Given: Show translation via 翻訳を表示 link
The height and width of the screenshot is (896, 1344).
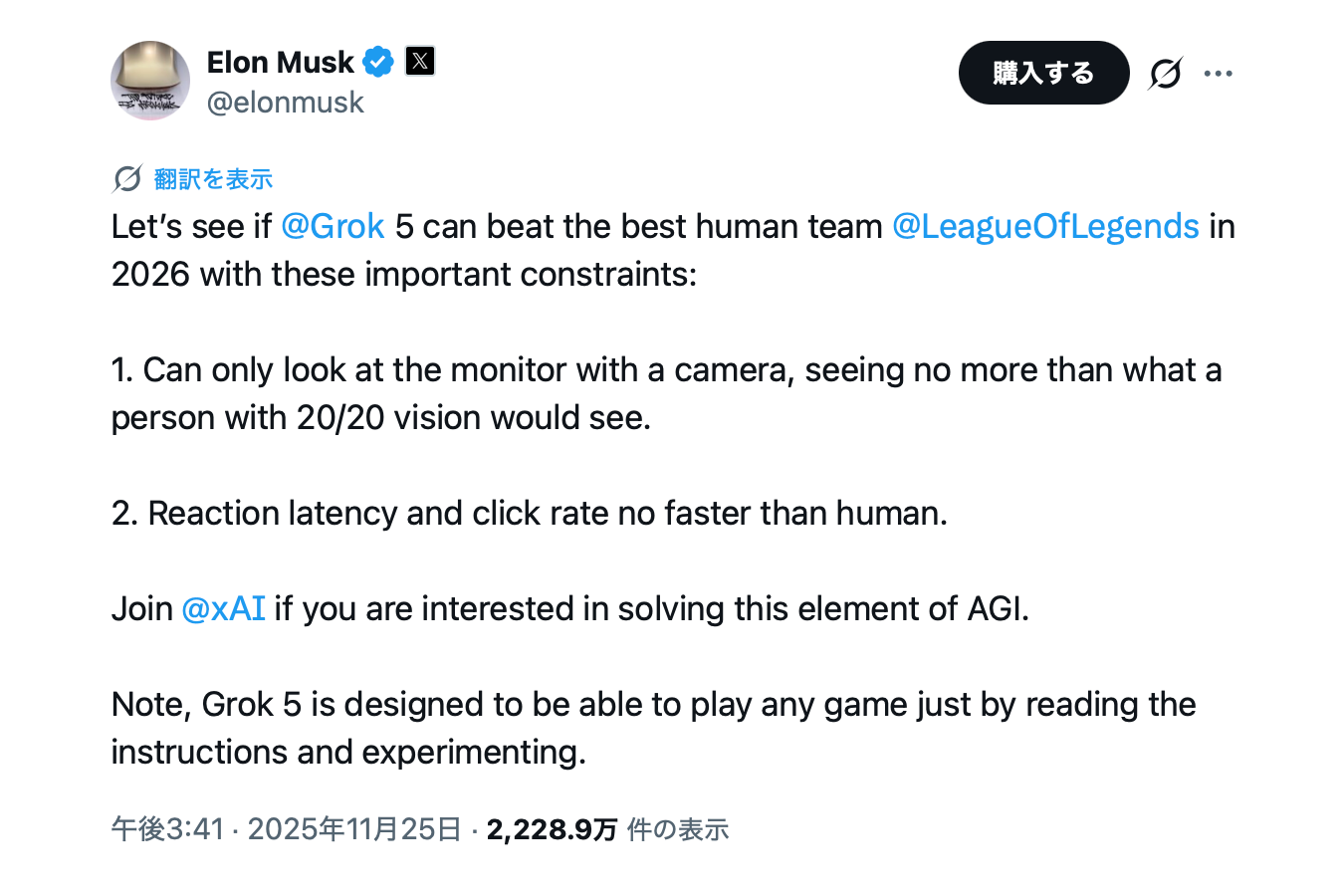Looking at the screenshot, I should 213,179.
